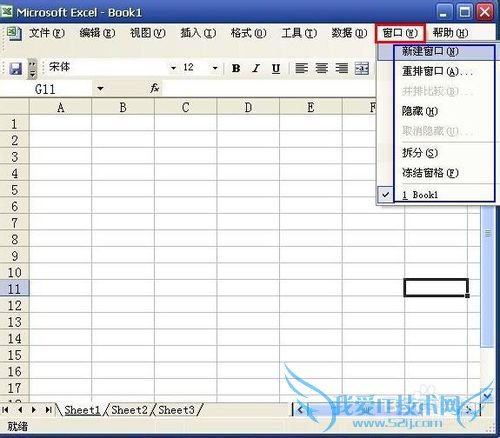Select column E header

(x=311, y=107)
